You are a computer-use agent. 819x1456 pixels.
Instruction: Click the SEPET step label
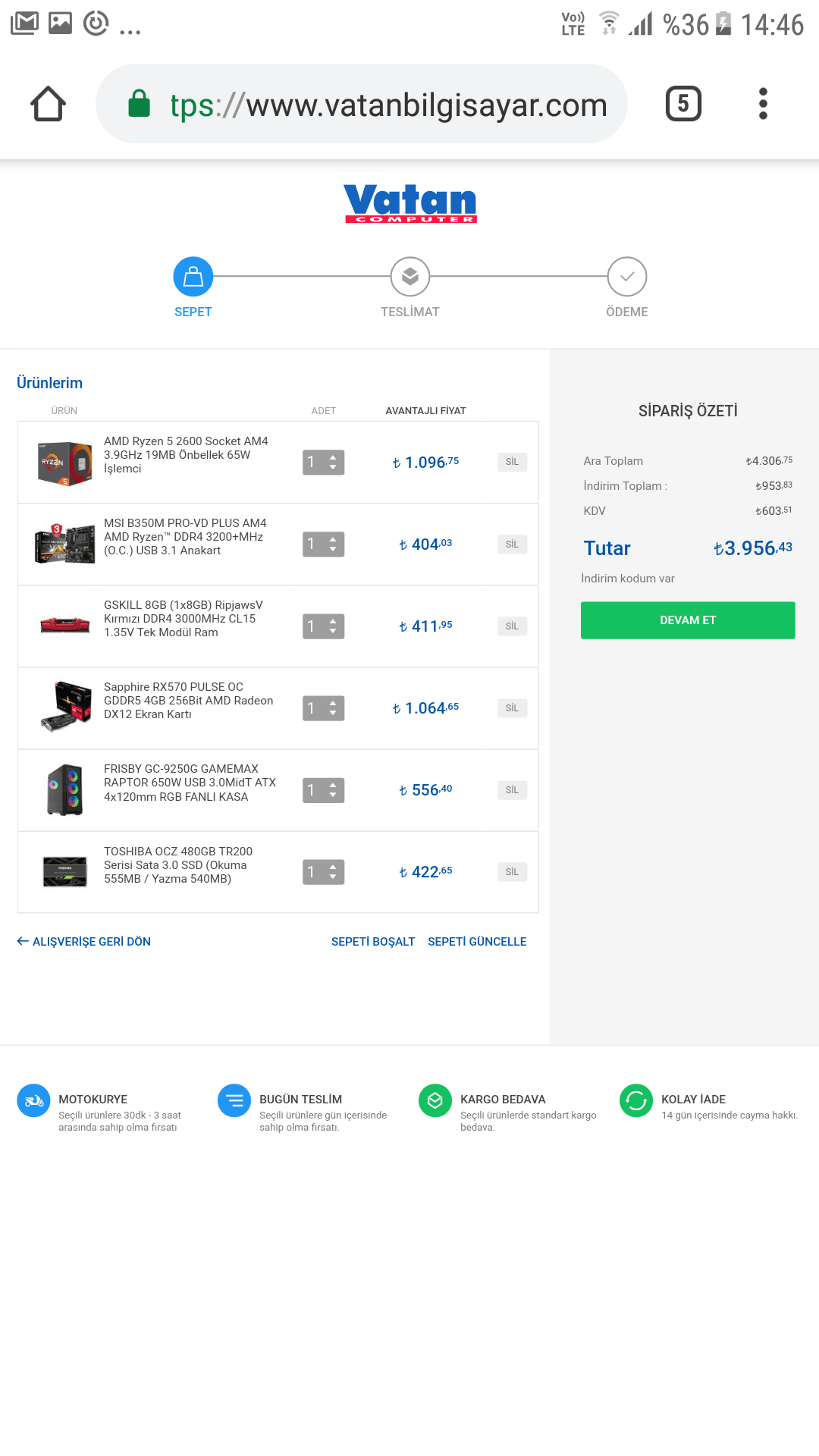coord(193,312)
